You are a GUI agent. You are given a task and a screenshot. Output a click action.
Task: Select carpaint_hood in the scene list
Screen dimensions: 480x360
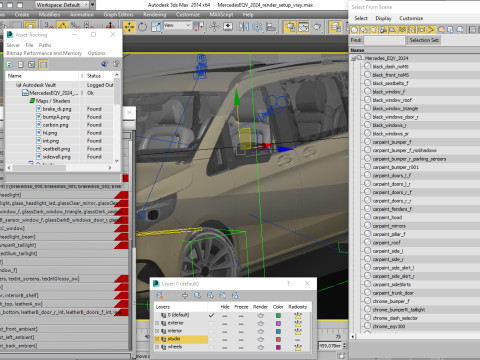[387, 218]
